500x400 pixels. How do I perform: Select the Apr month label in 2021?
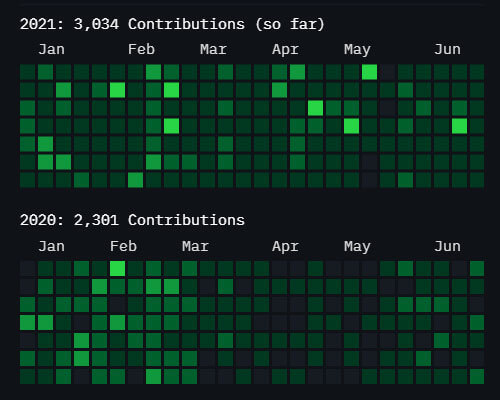coord(285,49)
